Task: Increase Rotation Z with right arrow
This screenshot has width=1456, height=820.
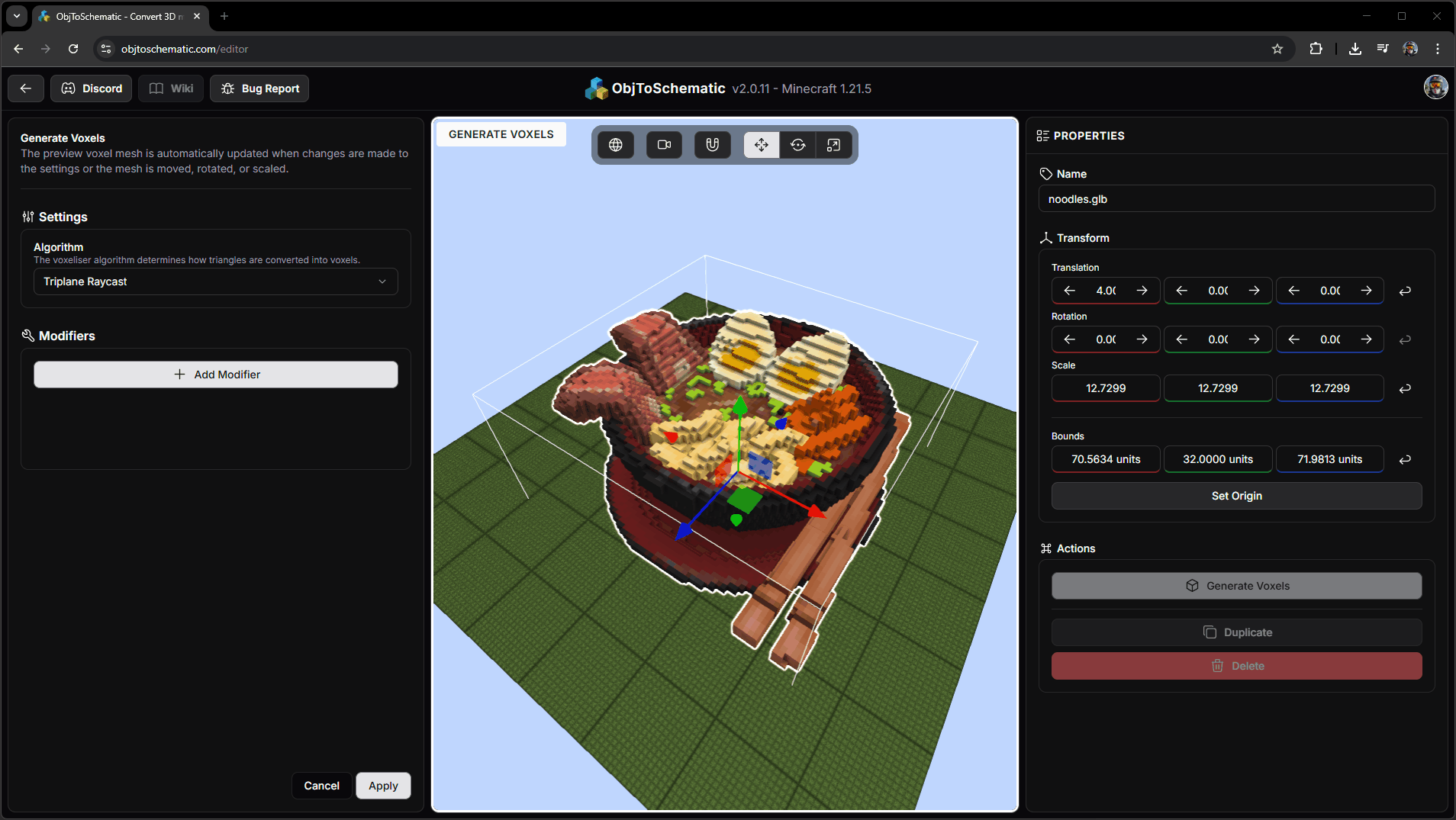Action: click(x=1366, y=339)
